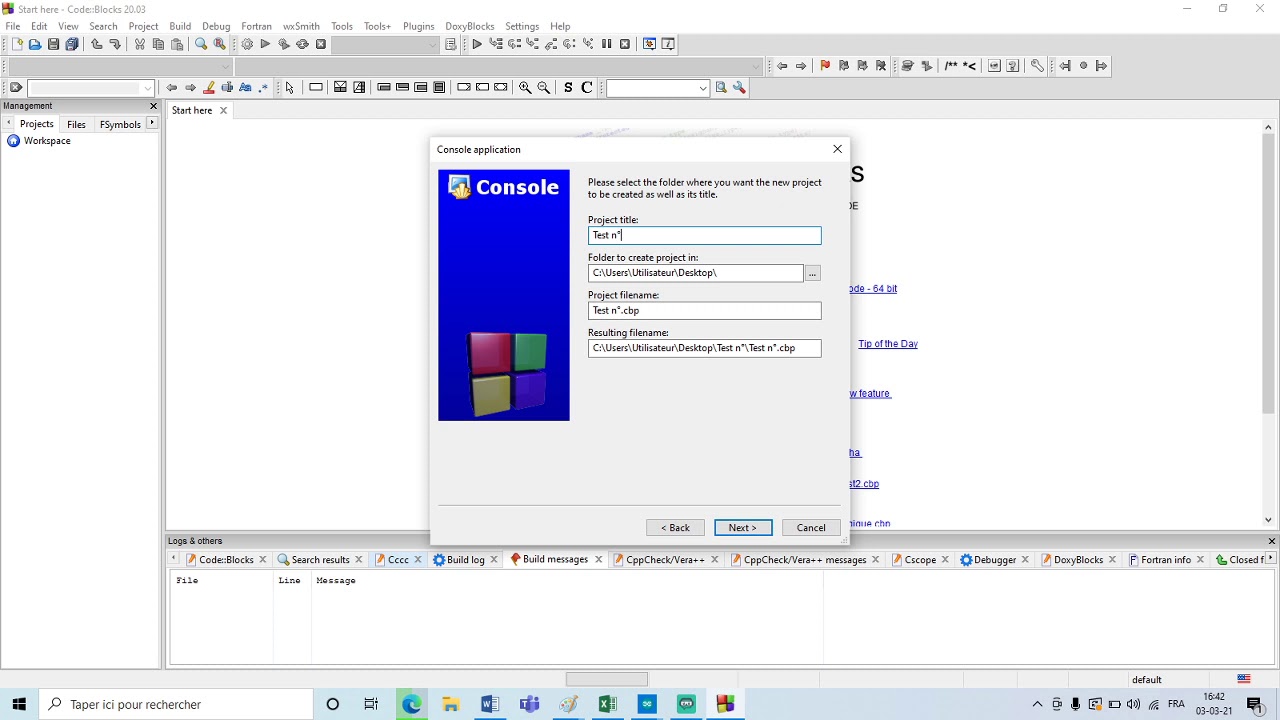Click the Break debugger pause icon
Screen dimensions: 1280x720
pyautogui.click(x=606, y=44)
